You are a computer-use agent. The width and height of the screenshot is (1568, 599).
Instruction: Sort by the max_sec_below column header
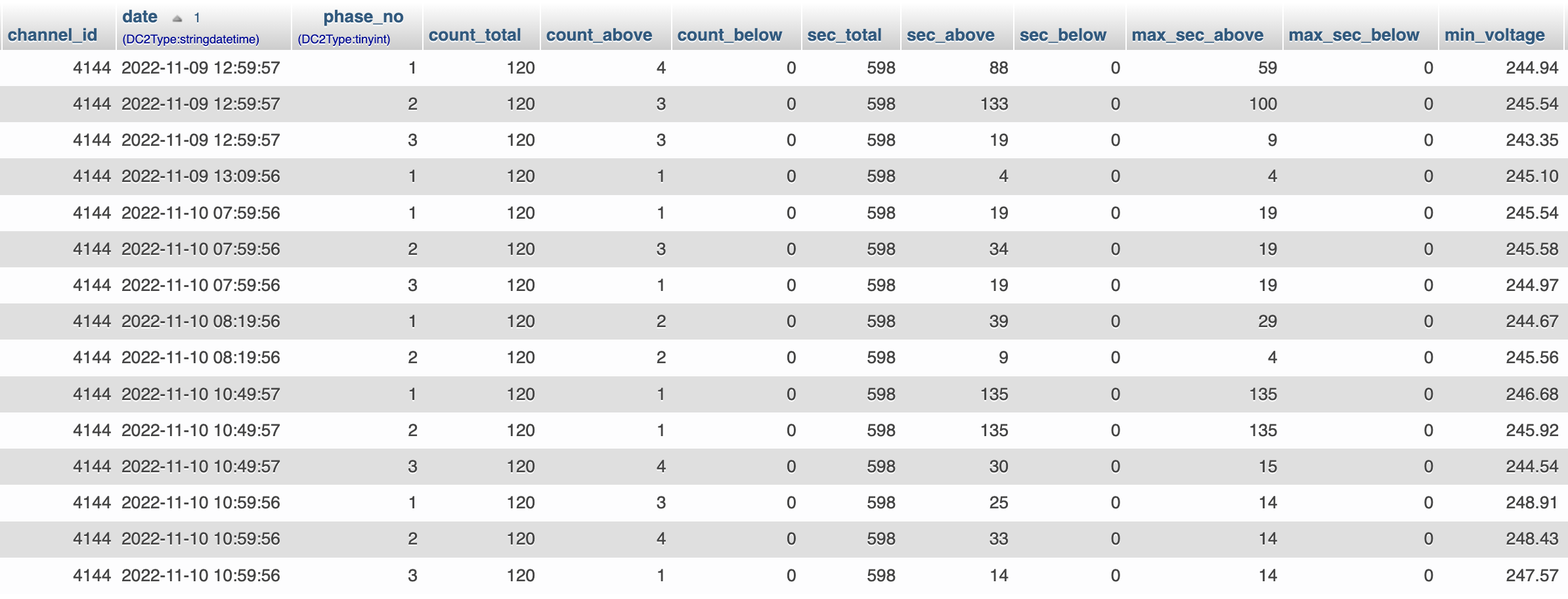pos(1354,35)
